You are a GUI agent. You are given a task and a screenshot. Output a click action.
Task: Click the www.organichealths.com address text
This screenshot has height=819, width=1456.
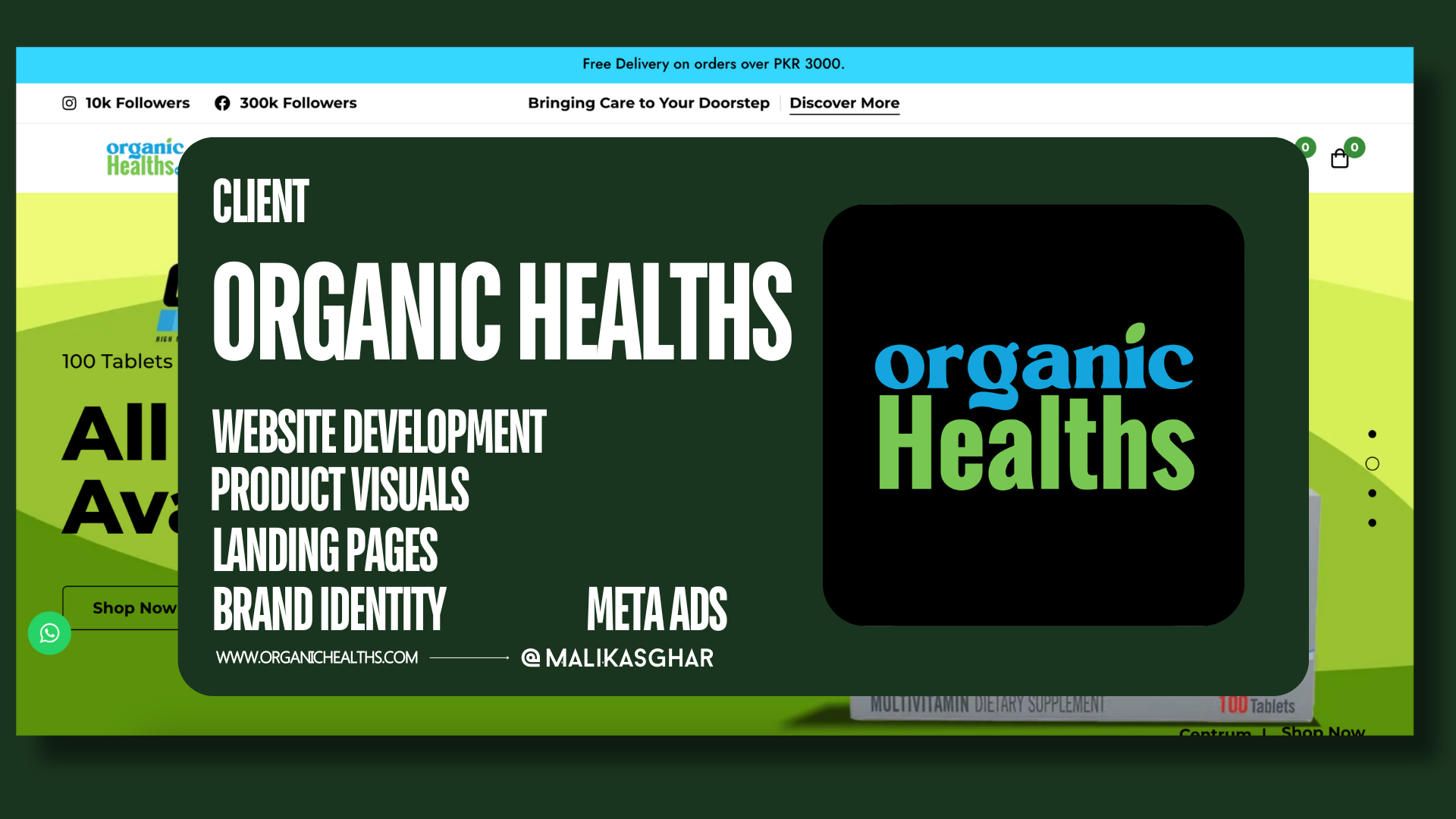(x=317, y=657)
